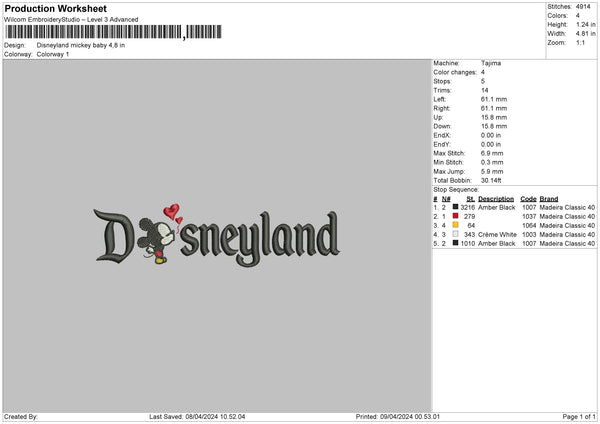Image resolution: width=600 pixels, height=424 pixels.
Task: Click the "Stop Sequence:" heading
Action: 456,190
